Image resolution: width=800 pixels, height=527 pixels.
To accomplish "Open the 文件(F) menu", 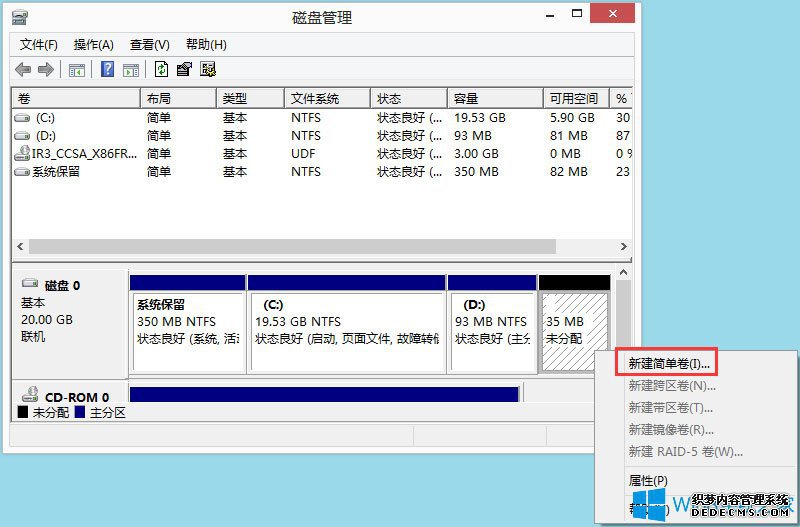I will click(x=39, y=45).
